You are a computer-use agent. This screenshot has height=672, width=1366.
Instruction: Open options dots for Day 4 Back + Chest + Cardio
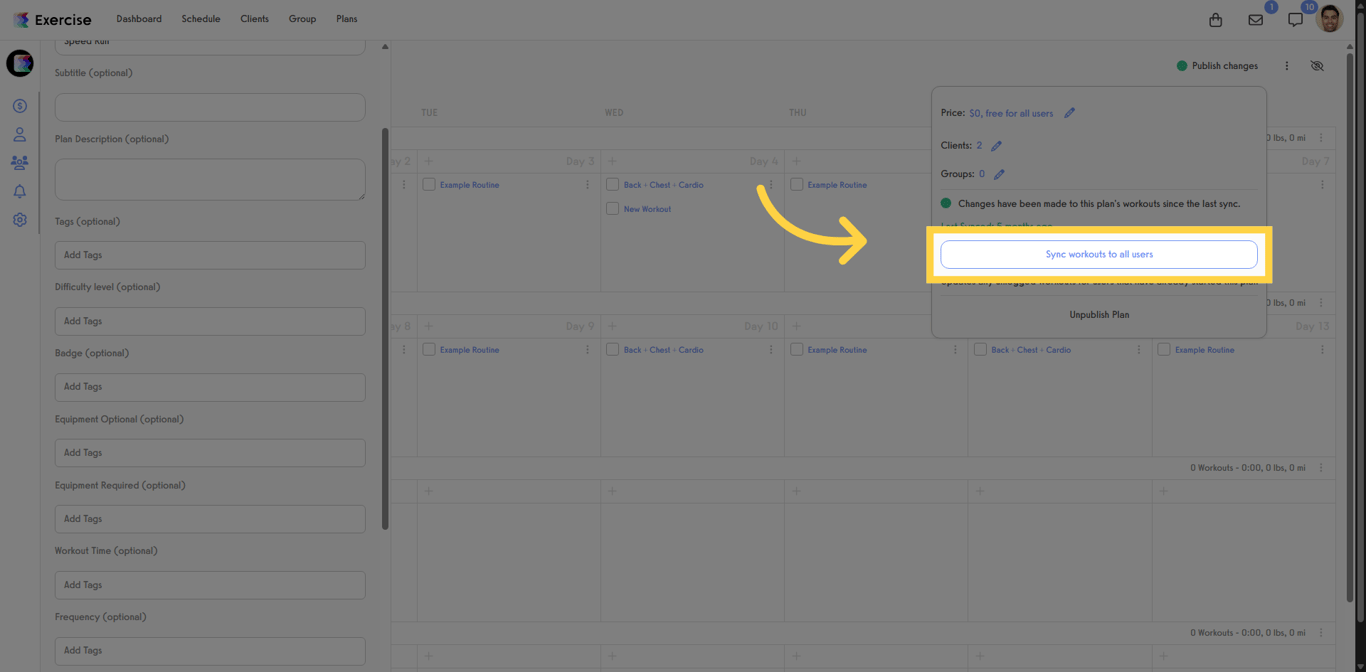pos(771,185)
